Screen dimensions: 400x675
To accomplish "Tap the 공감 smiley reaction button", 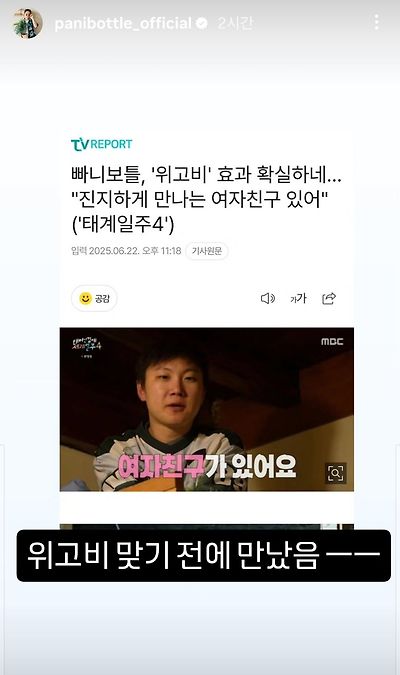I will 94,298.
